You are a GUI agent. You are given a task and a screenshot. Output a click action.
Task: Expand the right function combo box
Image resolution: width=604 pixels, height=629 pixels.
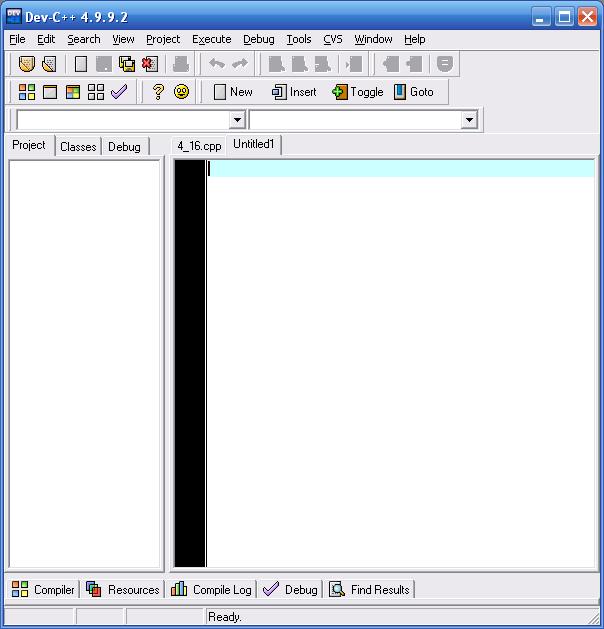coord(469,120)
